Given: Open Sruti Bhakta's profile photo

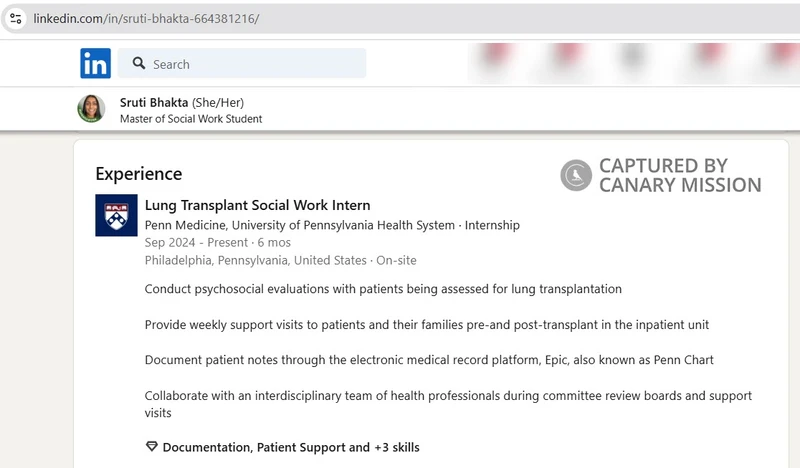Looking at the screenshot, I should point(91,108).
